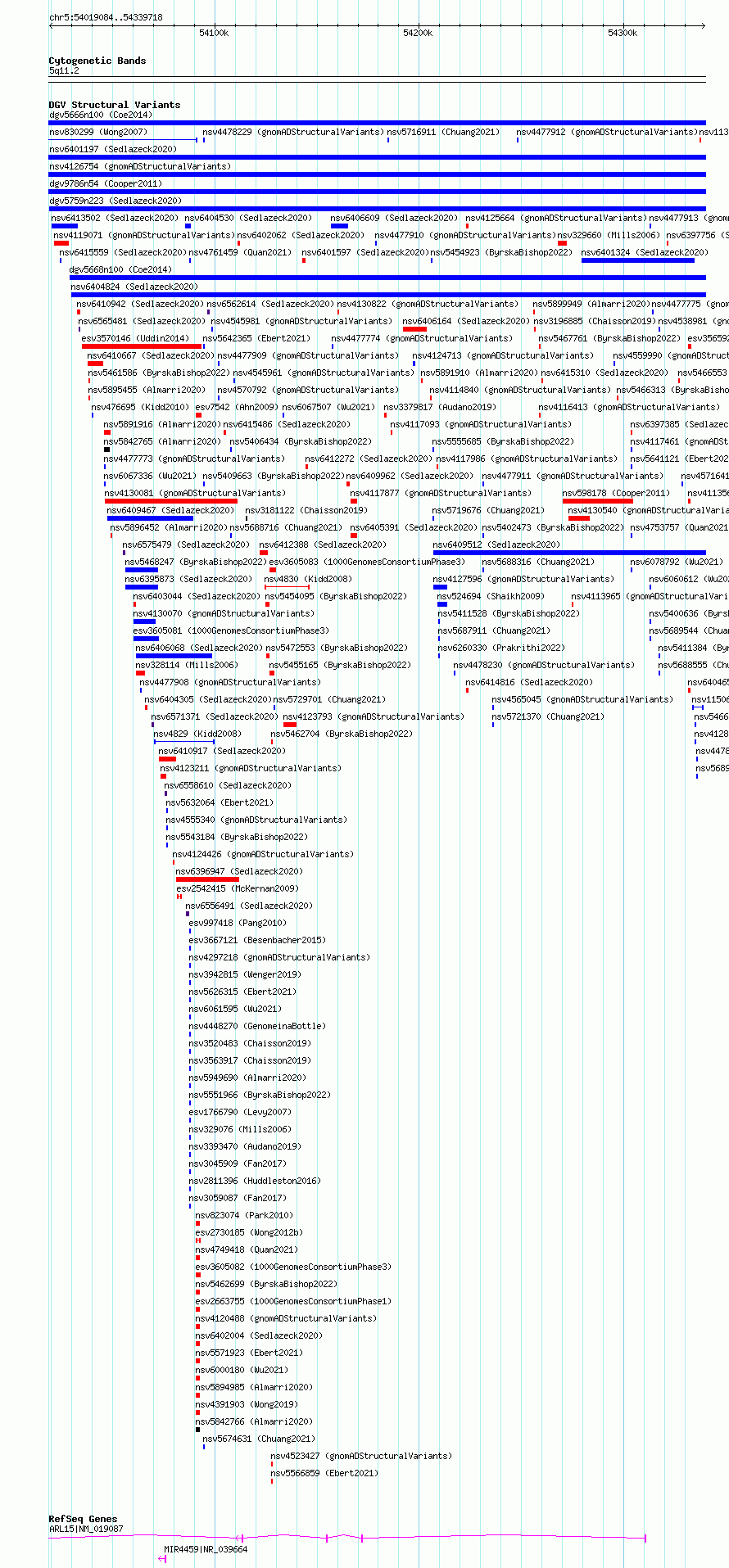Select nsv6409467 (Sedlazeck2020) label
The width and height of the screenshot is (729, 1568).
click(x=170, y=510)
